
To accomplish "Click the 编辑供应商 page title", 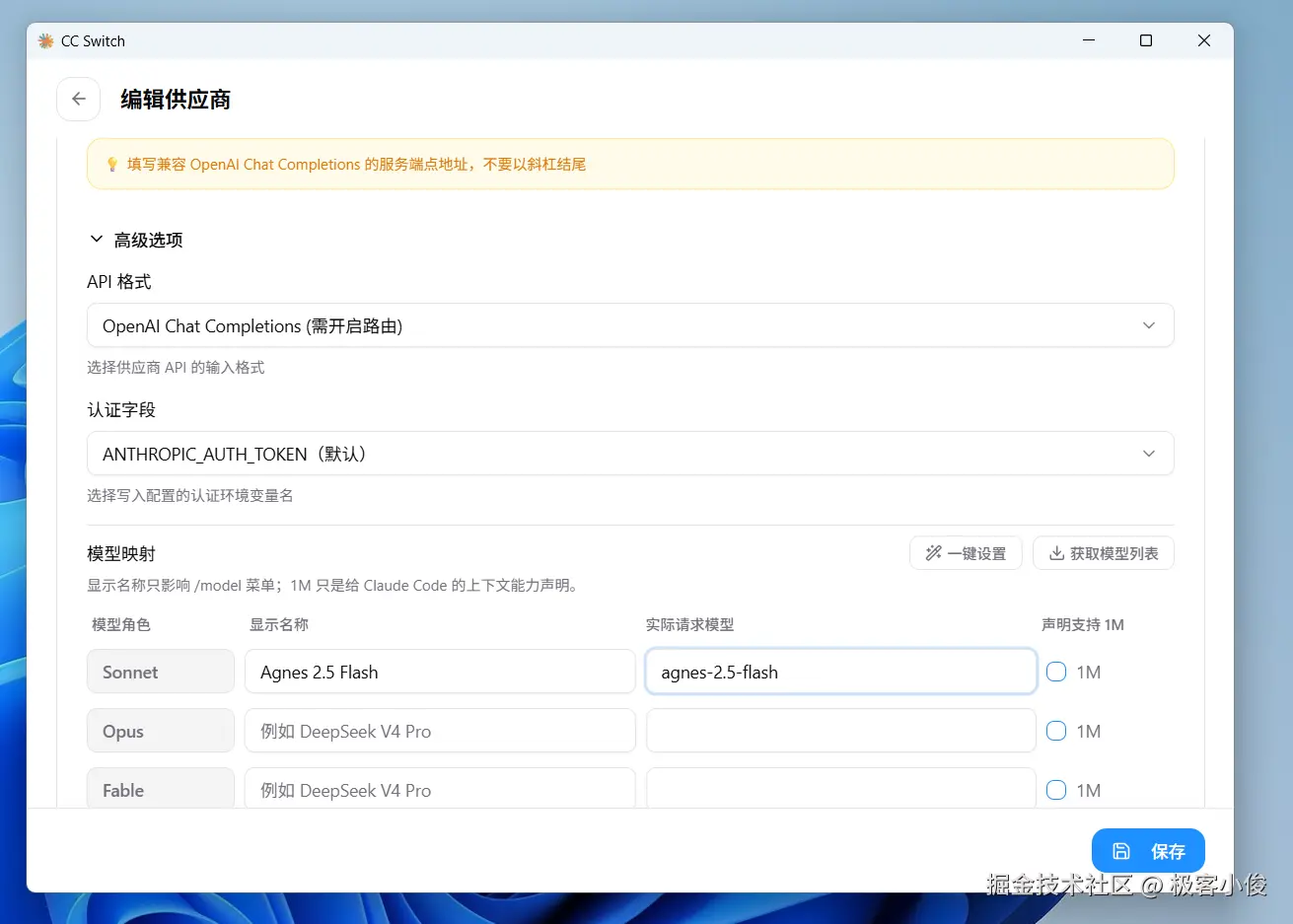I will click(x=176, y=100).
